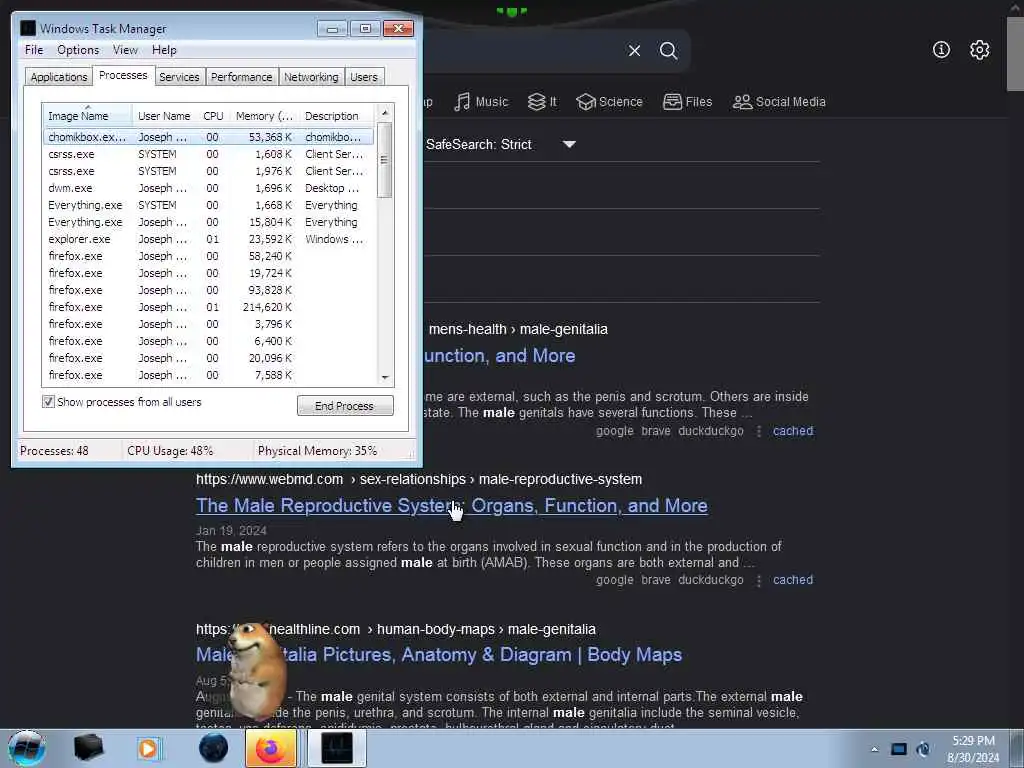Viewport: 1024px width, 768px height.
Task: Click the Task Manager title bar icon
Action: [27, 28]
